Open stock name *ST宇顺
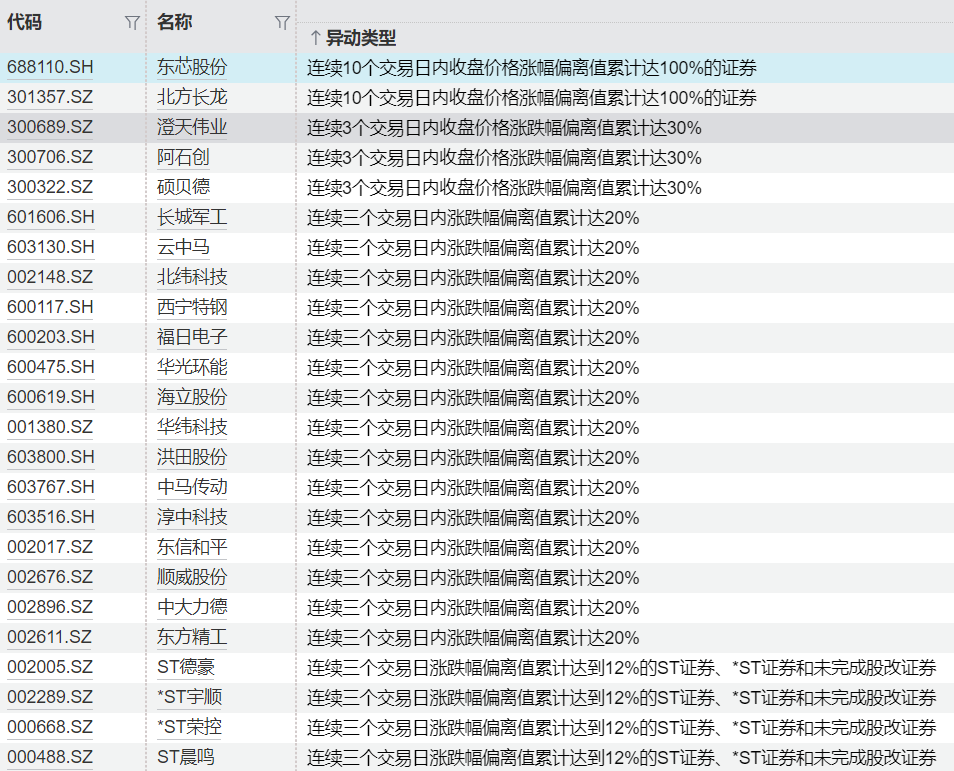Screen dimensions: 954x771 click(x=189, y=697)
